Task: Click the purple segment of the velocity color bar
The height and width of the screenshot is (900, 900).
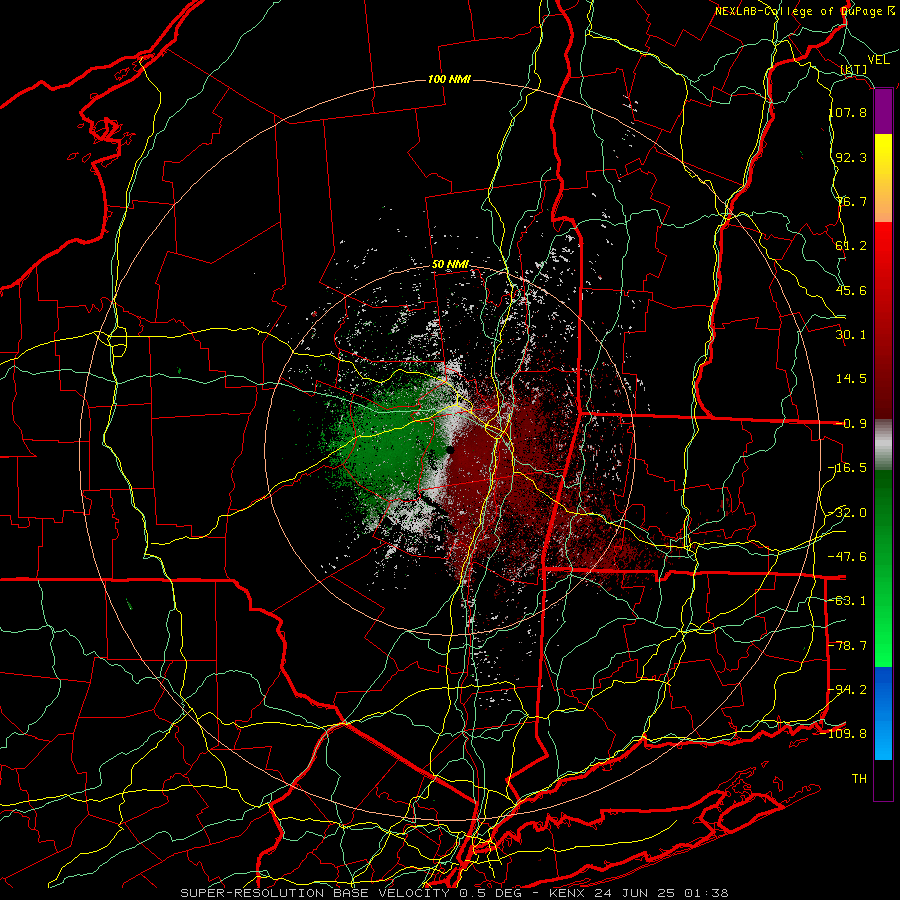Action: click(883, 112)
